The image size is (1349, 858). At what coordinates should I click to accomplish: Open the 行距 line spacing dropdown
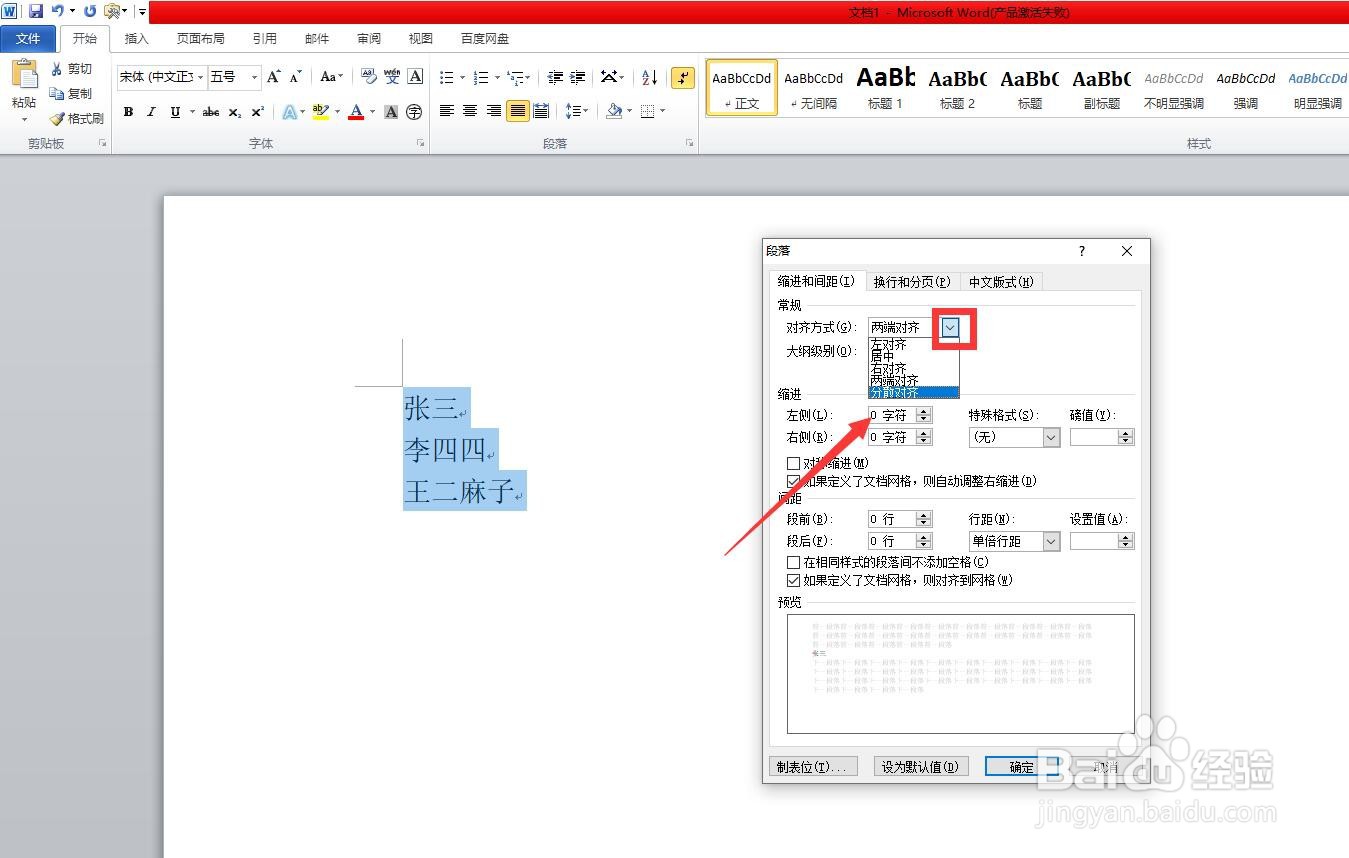tap(1049, 540)
